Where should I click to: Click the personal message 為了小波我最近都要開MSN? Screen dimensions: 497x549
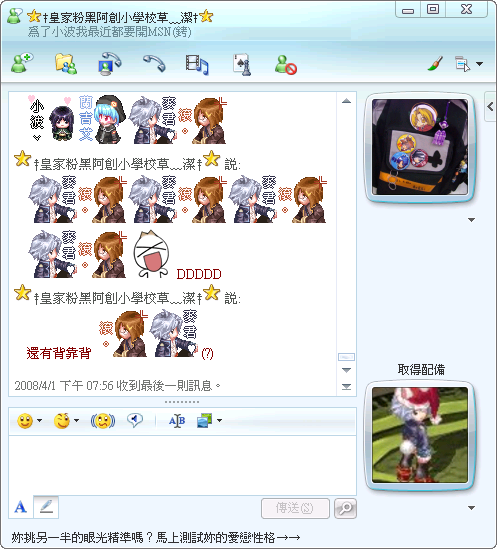click(109, 32)
